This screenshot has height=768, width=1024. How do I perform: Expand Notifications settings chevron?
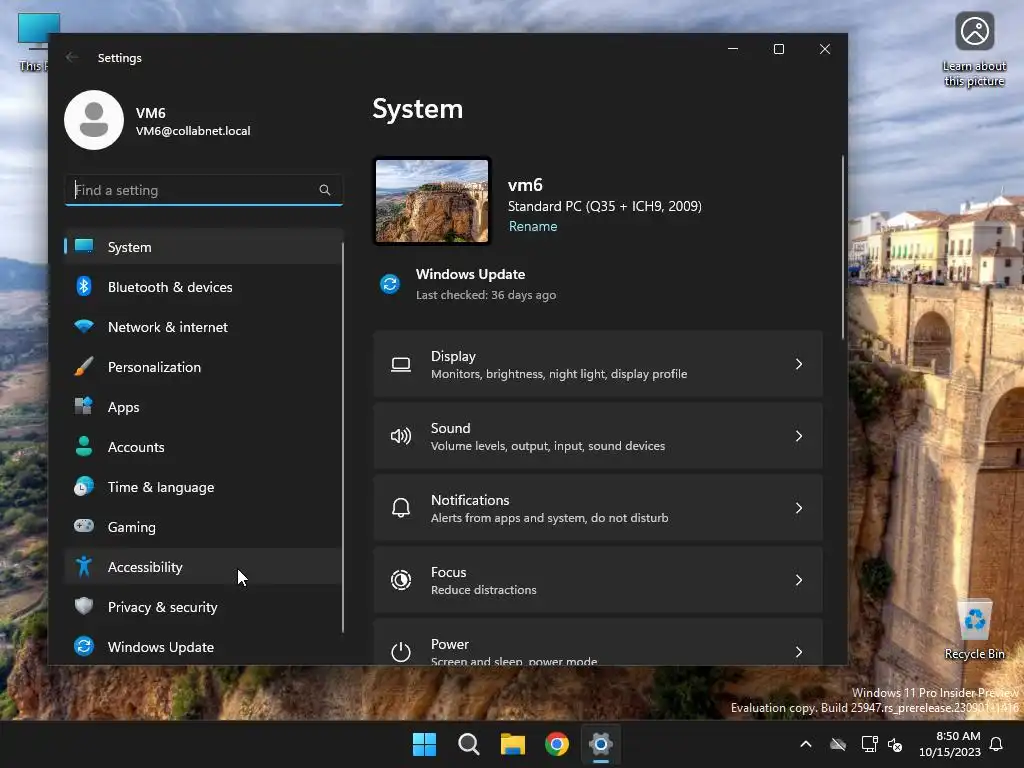(x=799, y=508)
